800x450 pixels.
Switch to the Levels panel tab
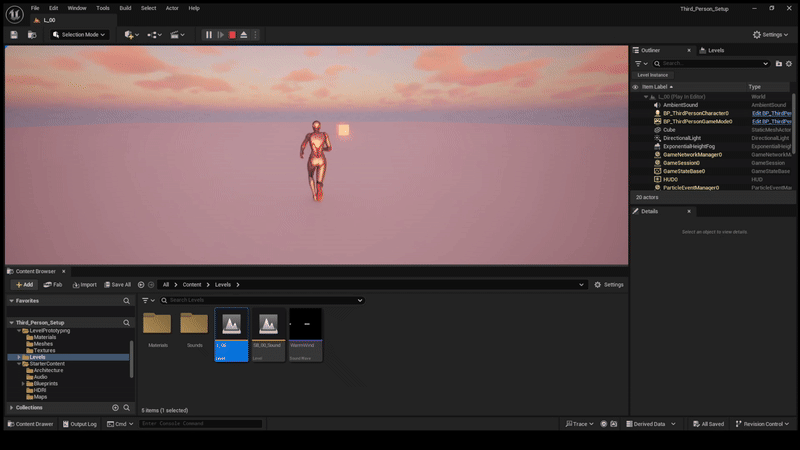(712, 51)
